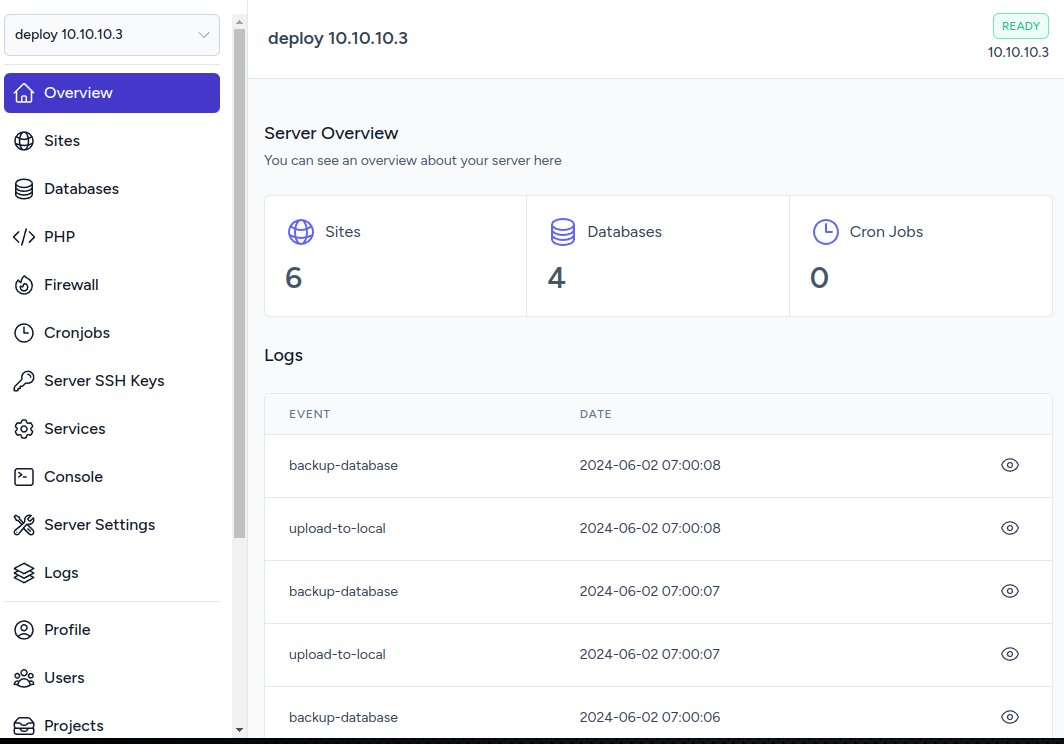Click the Firewall flame icon
Viewport: 1064px width, 744px height.
(x=24, y=285)
